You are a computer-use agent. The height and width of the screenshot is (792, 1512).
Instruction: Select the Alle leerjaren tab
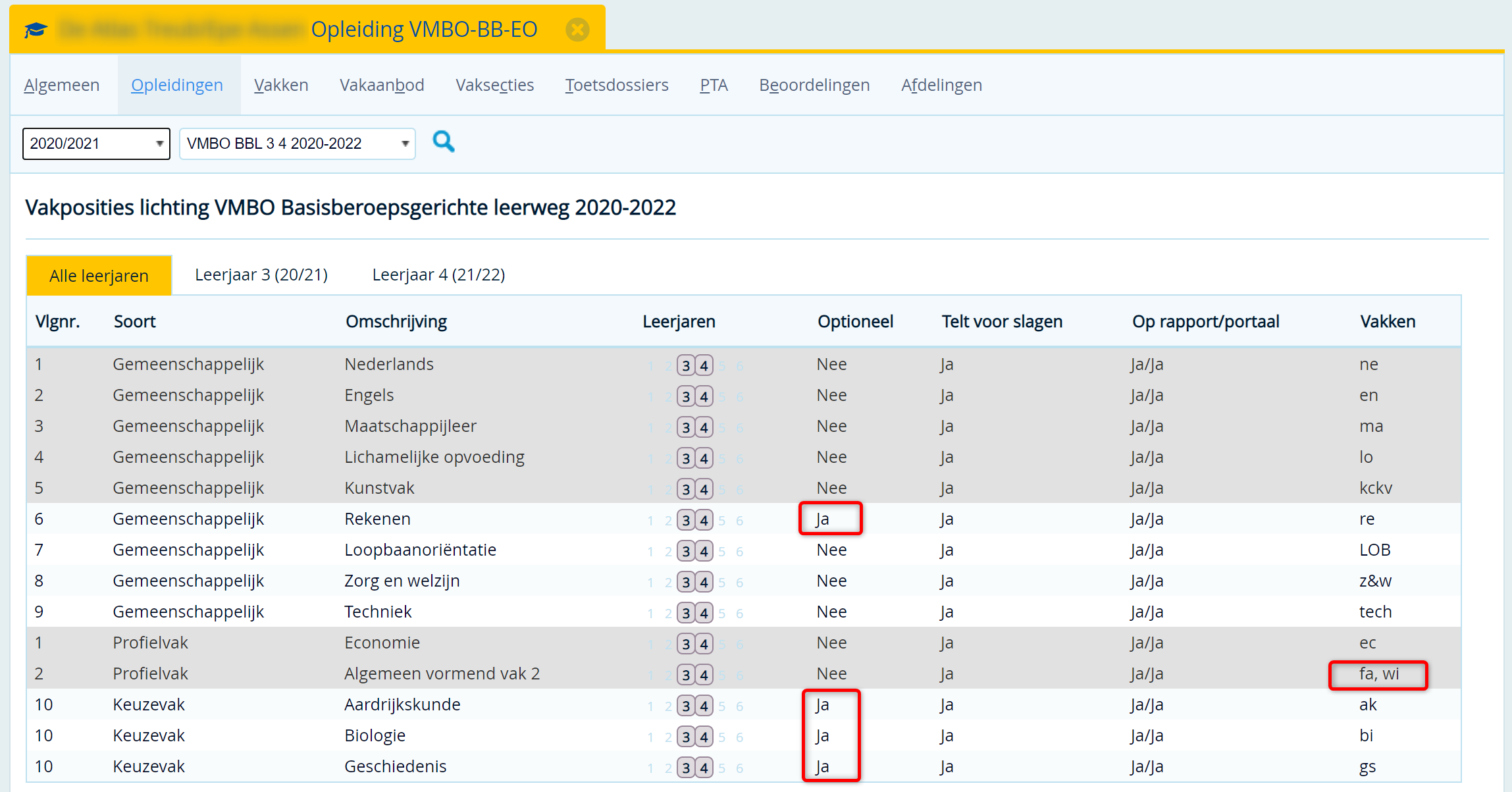(99, 275)
